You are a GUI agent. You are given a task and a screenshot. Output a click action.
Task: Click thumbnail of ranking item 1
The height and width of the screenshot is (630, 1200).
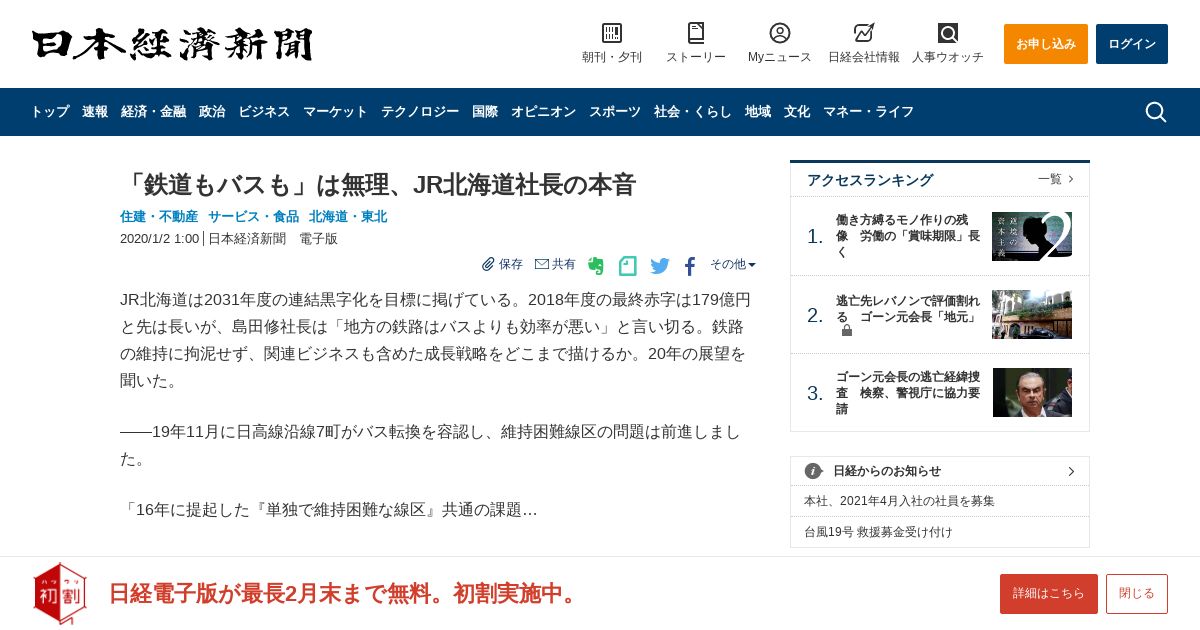(1032, 236)
